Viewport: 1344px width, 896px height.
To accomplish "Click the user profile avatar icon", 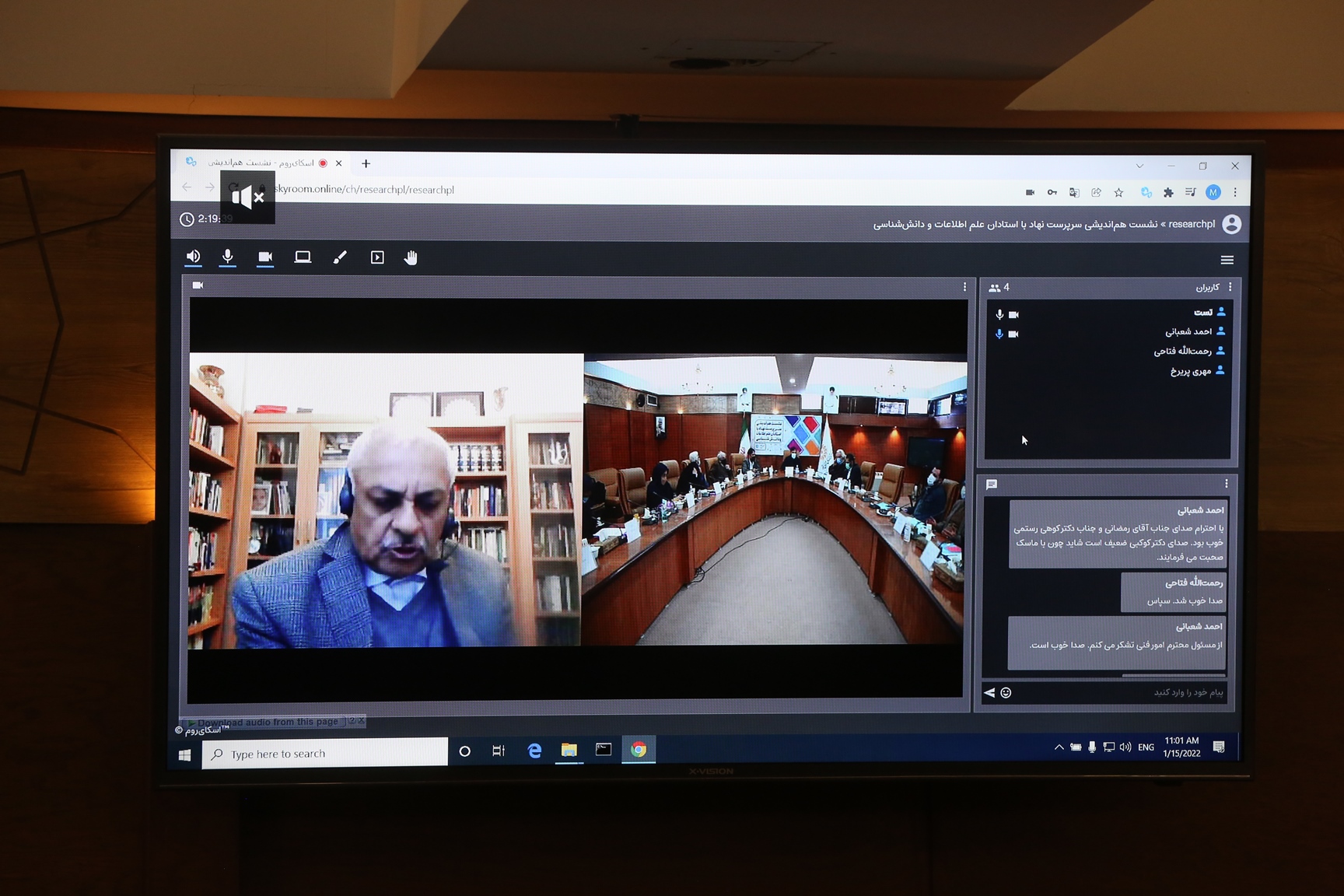I will (1231, 224).
